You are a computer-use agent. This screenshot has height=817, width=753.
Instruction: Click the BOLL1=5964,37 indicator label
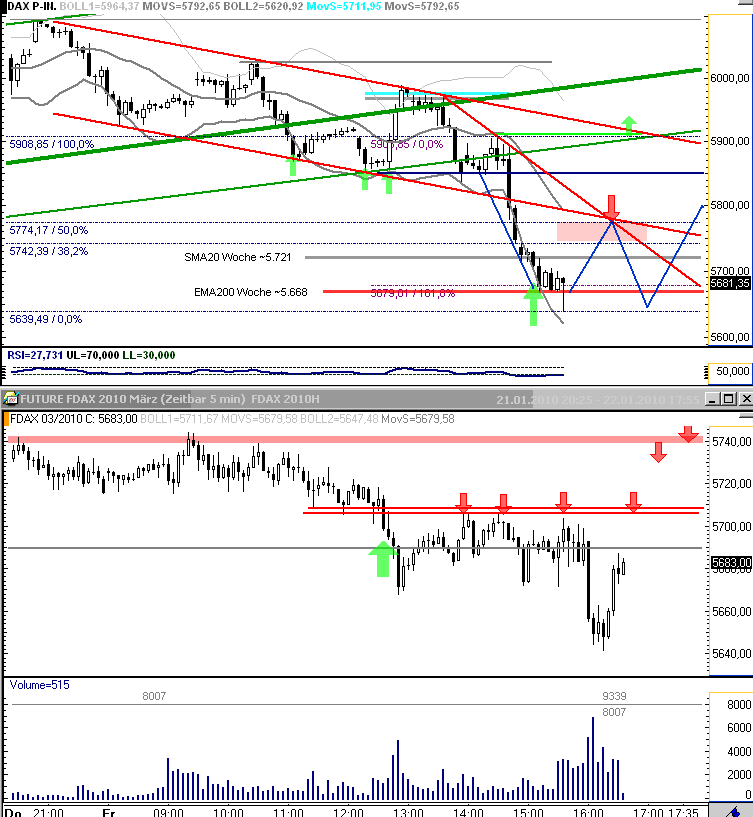coord(100,6)
